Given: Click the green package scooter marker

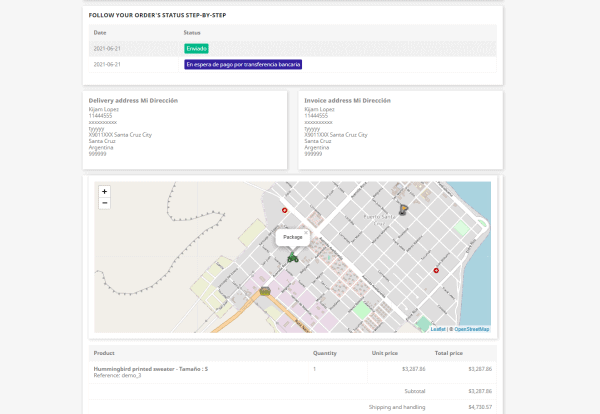Looking at the screenshot, I should point(293,257).
